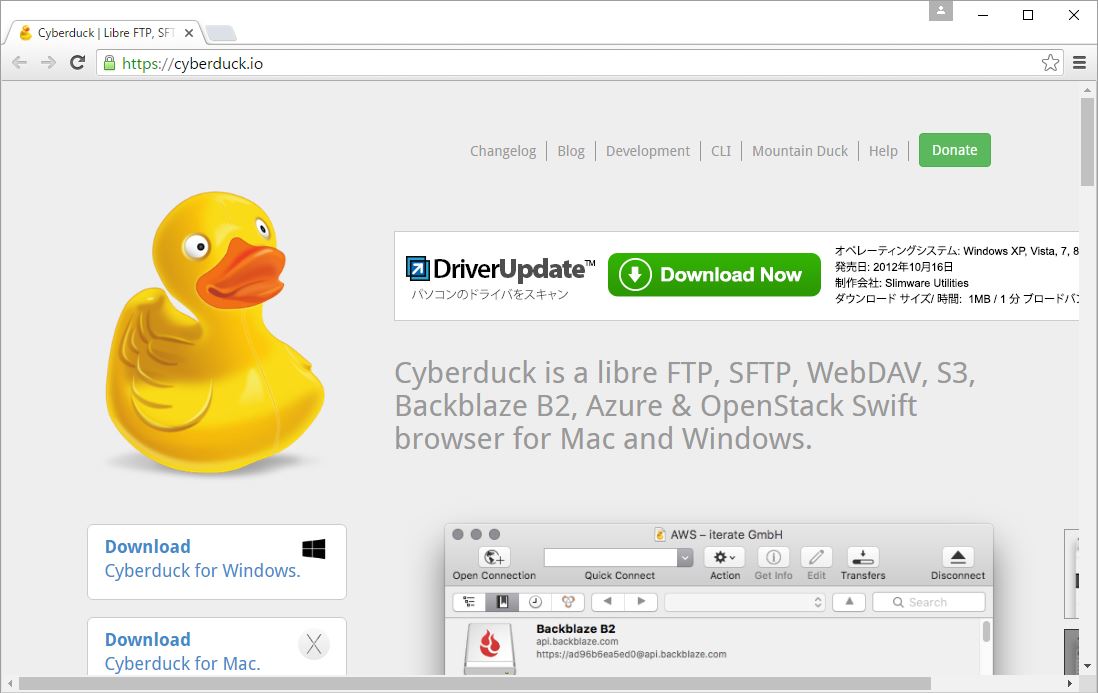Click the horizontal scrollbar left arrow
Image resolution: width=1098 pixels, height=693 pixels.
click(10, 683)
